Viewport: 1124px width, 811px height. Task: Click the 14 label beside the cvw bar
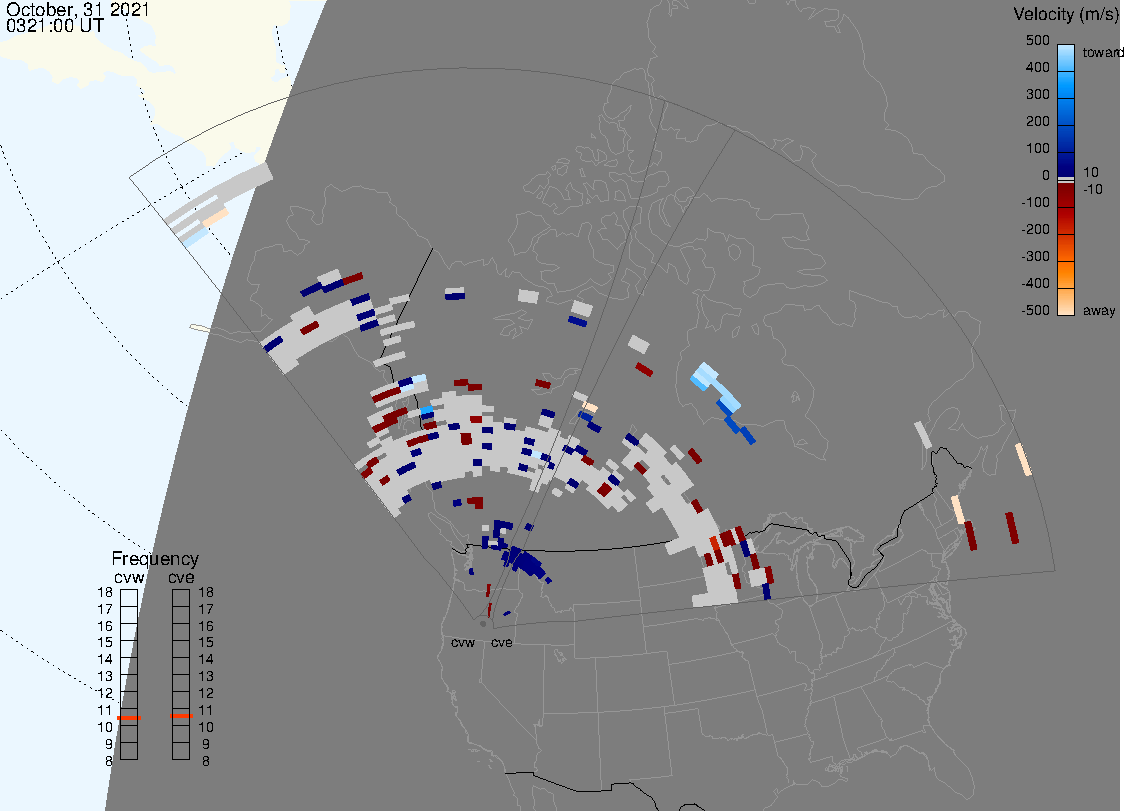coord(105,660)
